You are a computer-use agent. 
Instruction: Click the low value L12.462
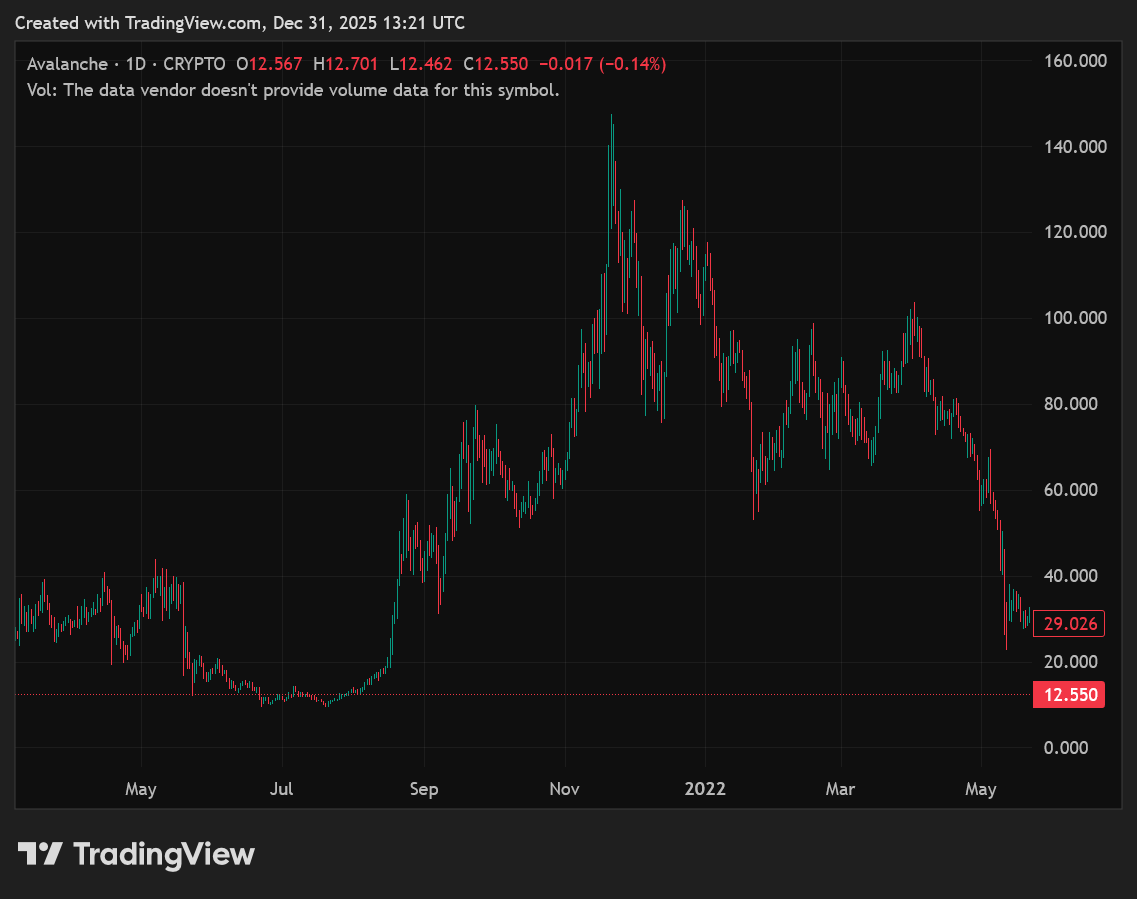click(x=421, y=64)
